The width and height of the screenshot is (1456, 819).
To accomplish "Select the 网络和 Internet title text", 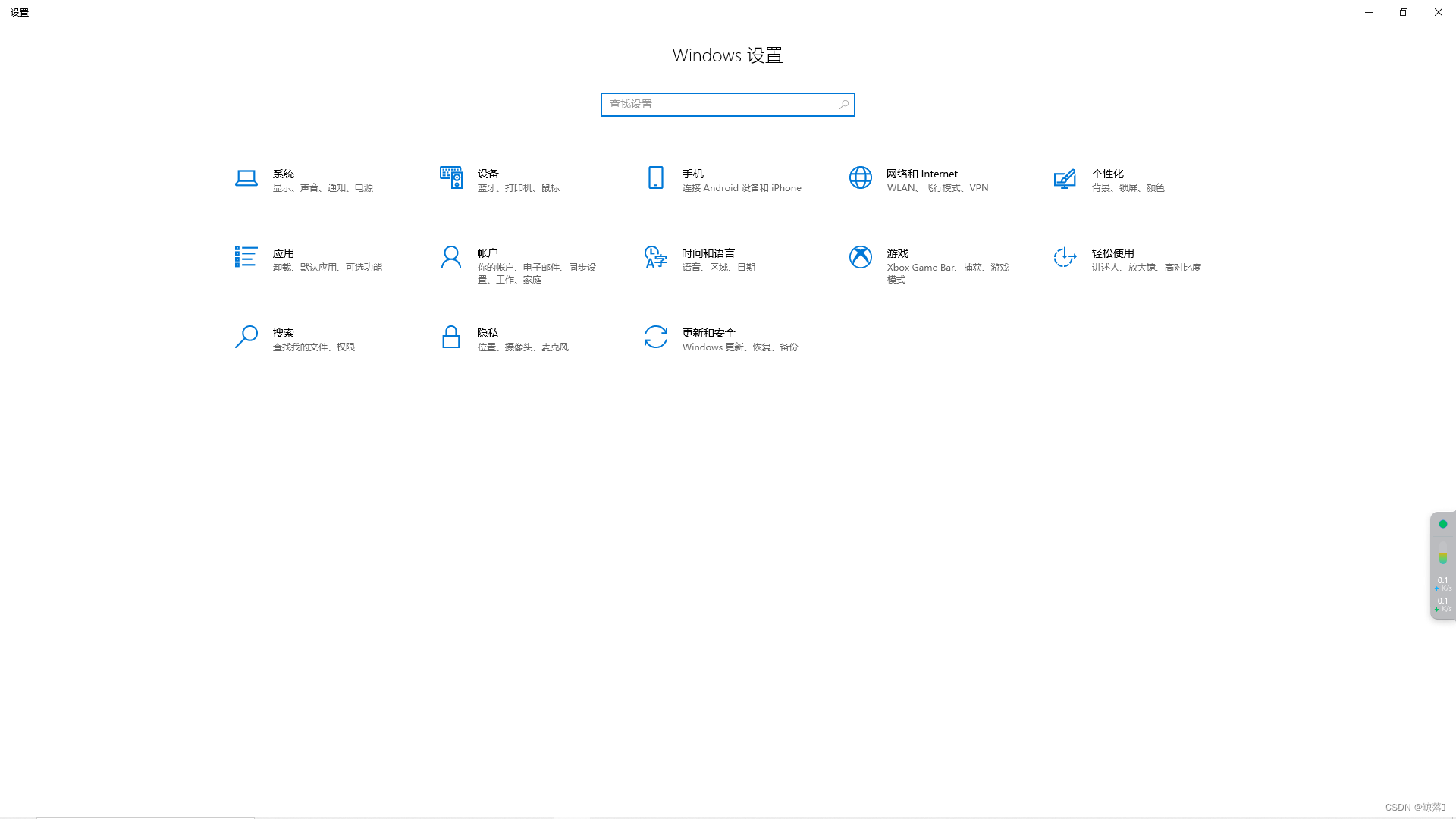I will [922, 174].
